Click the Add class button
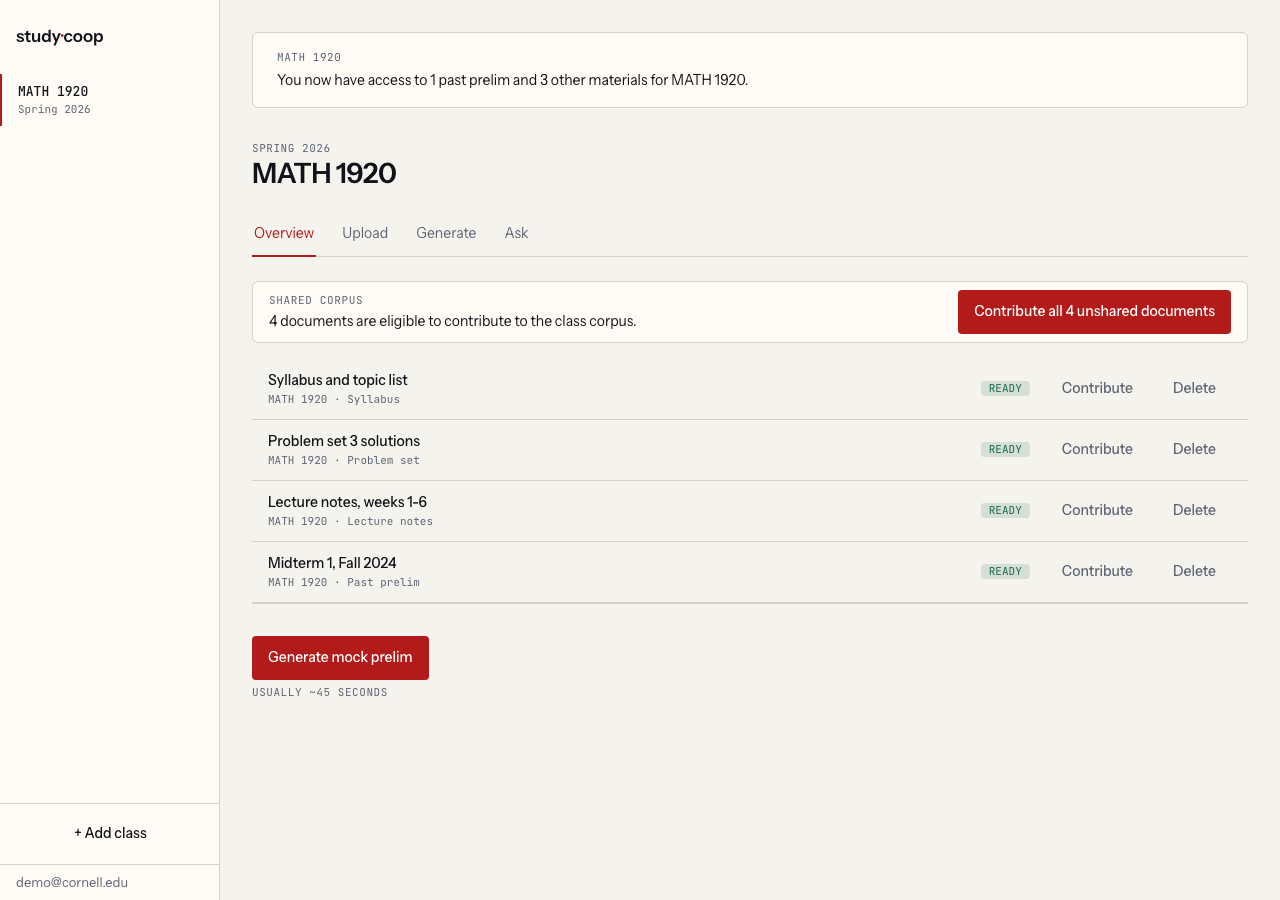 [x=110, y=833]
